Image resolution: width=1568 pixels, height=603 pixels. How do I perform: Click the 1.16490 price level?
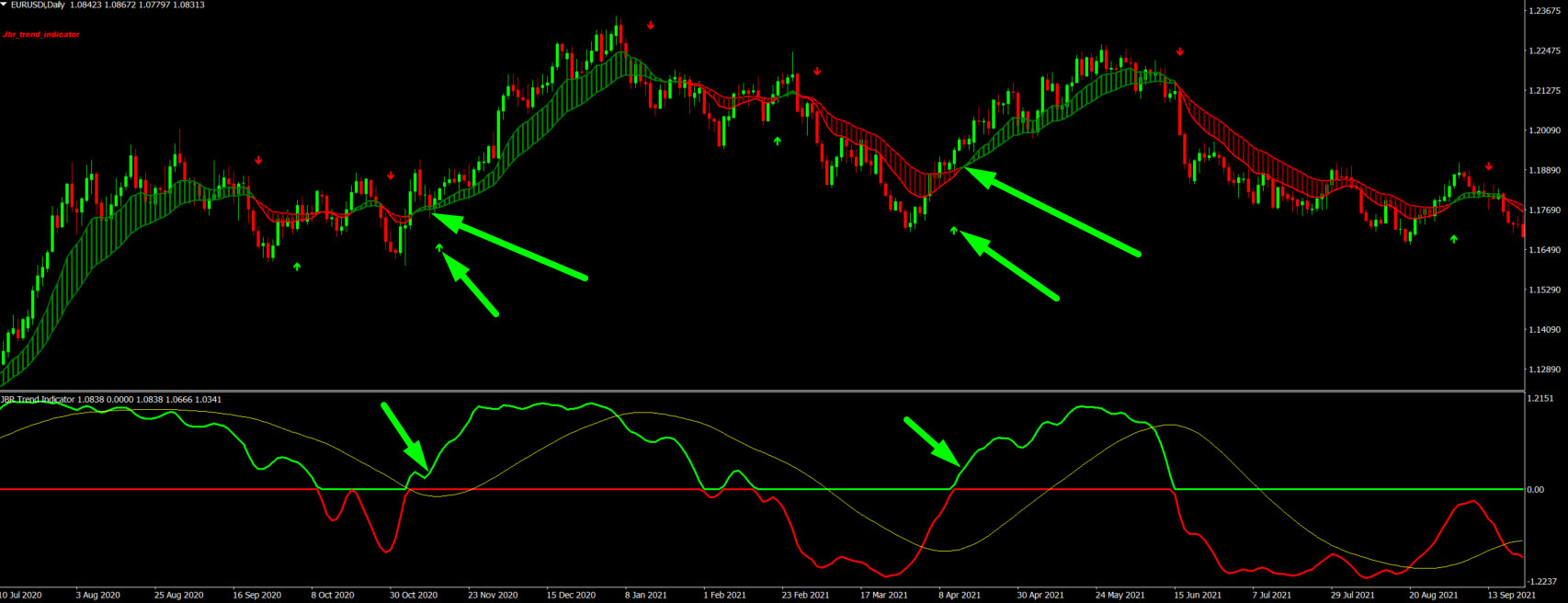(1544, 250)
